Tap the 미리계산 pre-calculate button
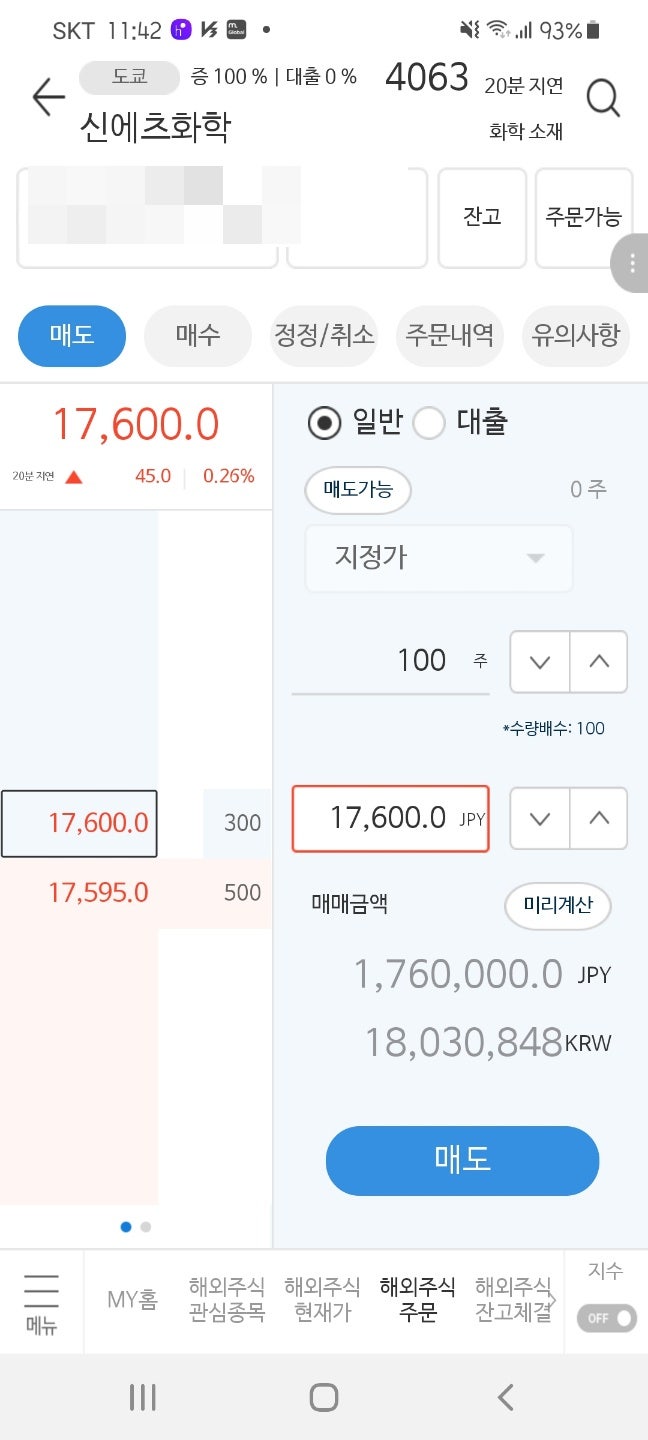Screen dimensions: 648x1440 click(557, 906)
